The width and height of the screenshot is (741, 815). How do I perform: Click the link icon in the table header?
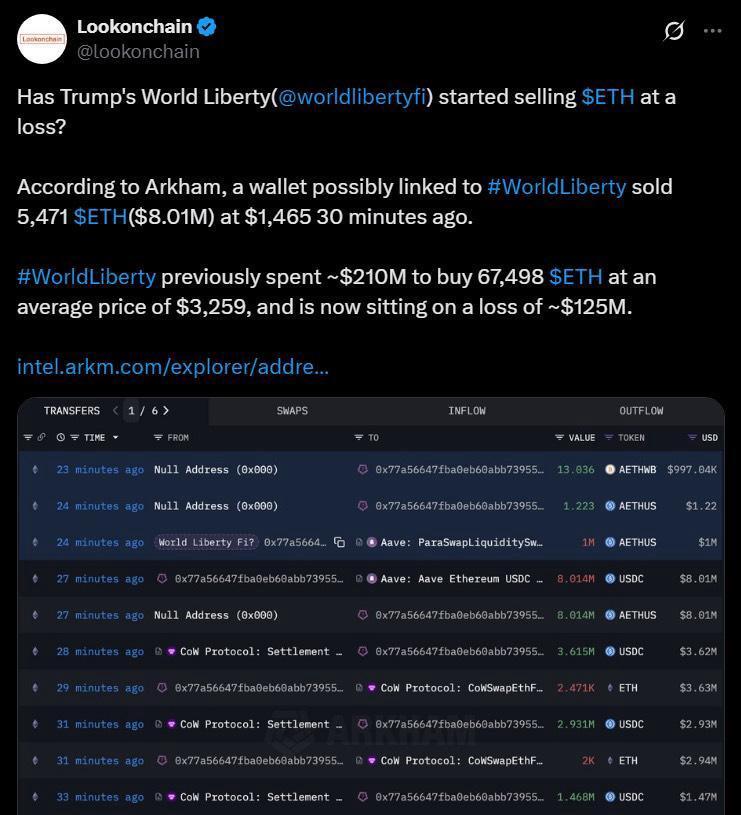[x=41, y=437]
